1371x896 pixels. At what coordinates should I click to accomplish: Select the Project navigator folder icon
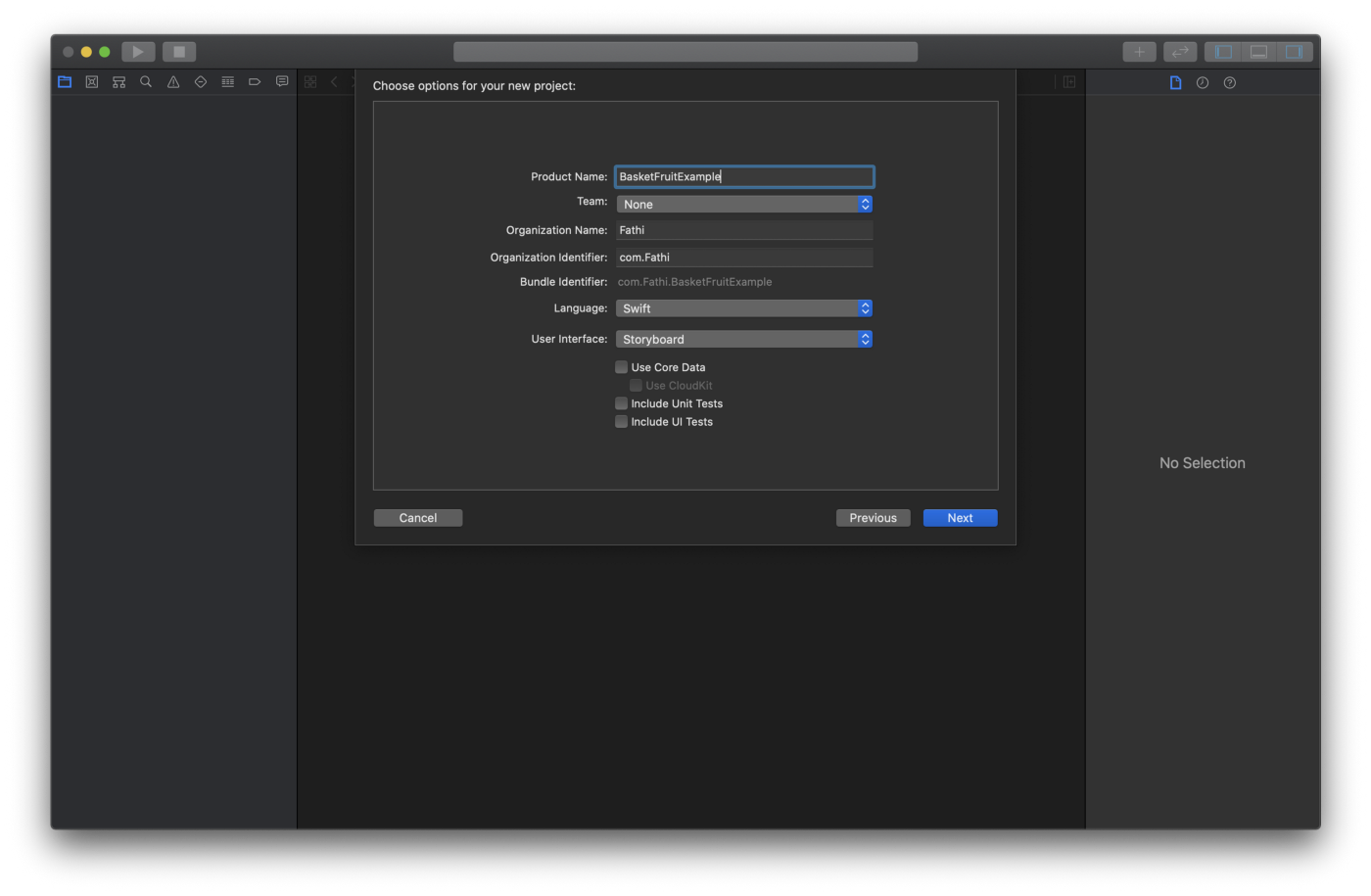coord(65,81)
